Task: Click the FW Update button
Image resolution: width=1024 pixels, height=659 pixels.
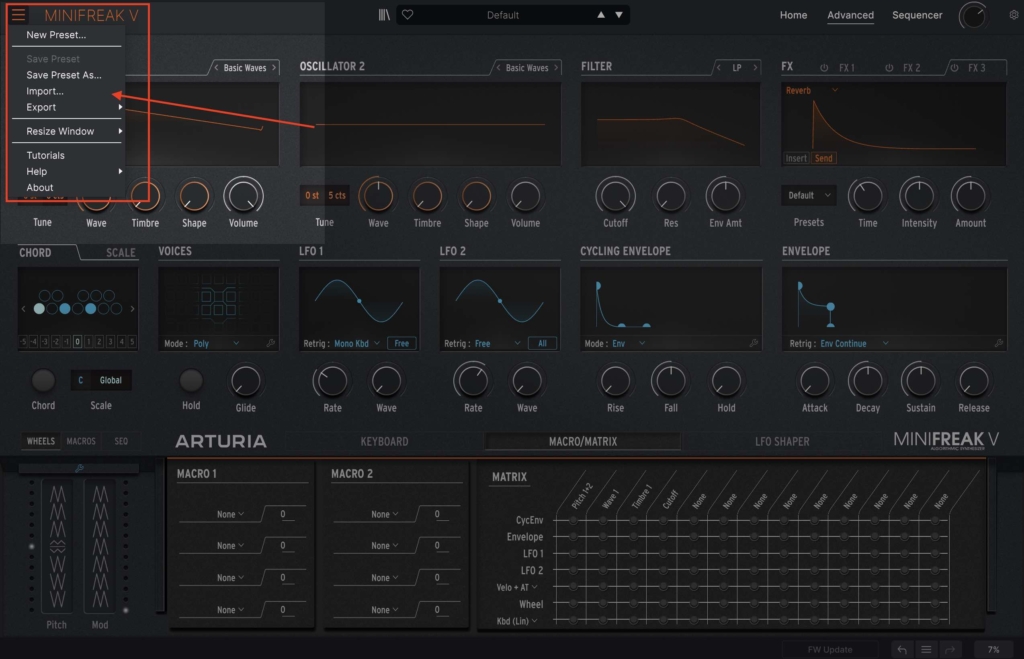Action: 830,649
